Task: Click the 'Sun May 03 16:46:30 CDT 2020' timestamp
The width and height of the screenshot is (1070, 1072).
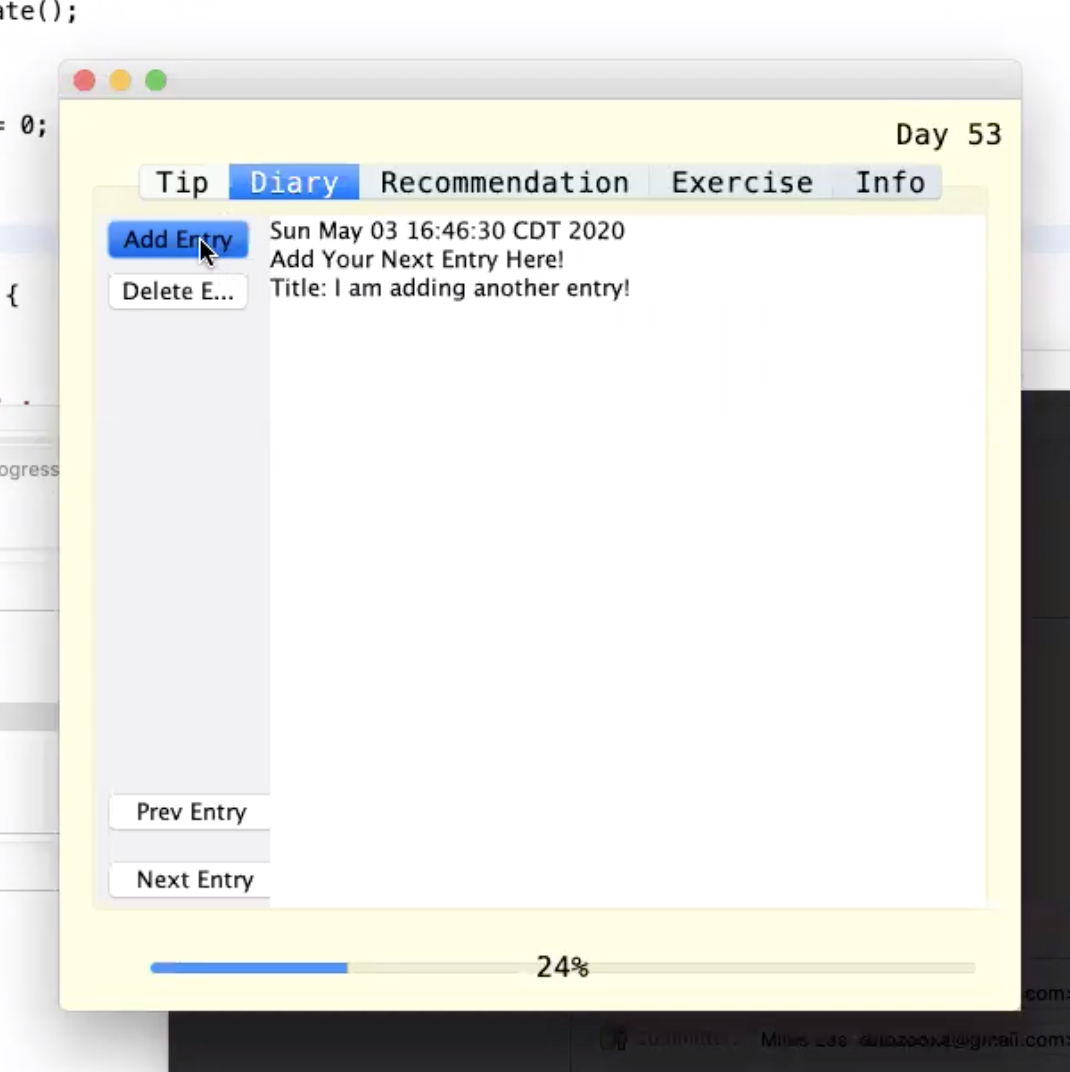Action: tap(446, 231)
